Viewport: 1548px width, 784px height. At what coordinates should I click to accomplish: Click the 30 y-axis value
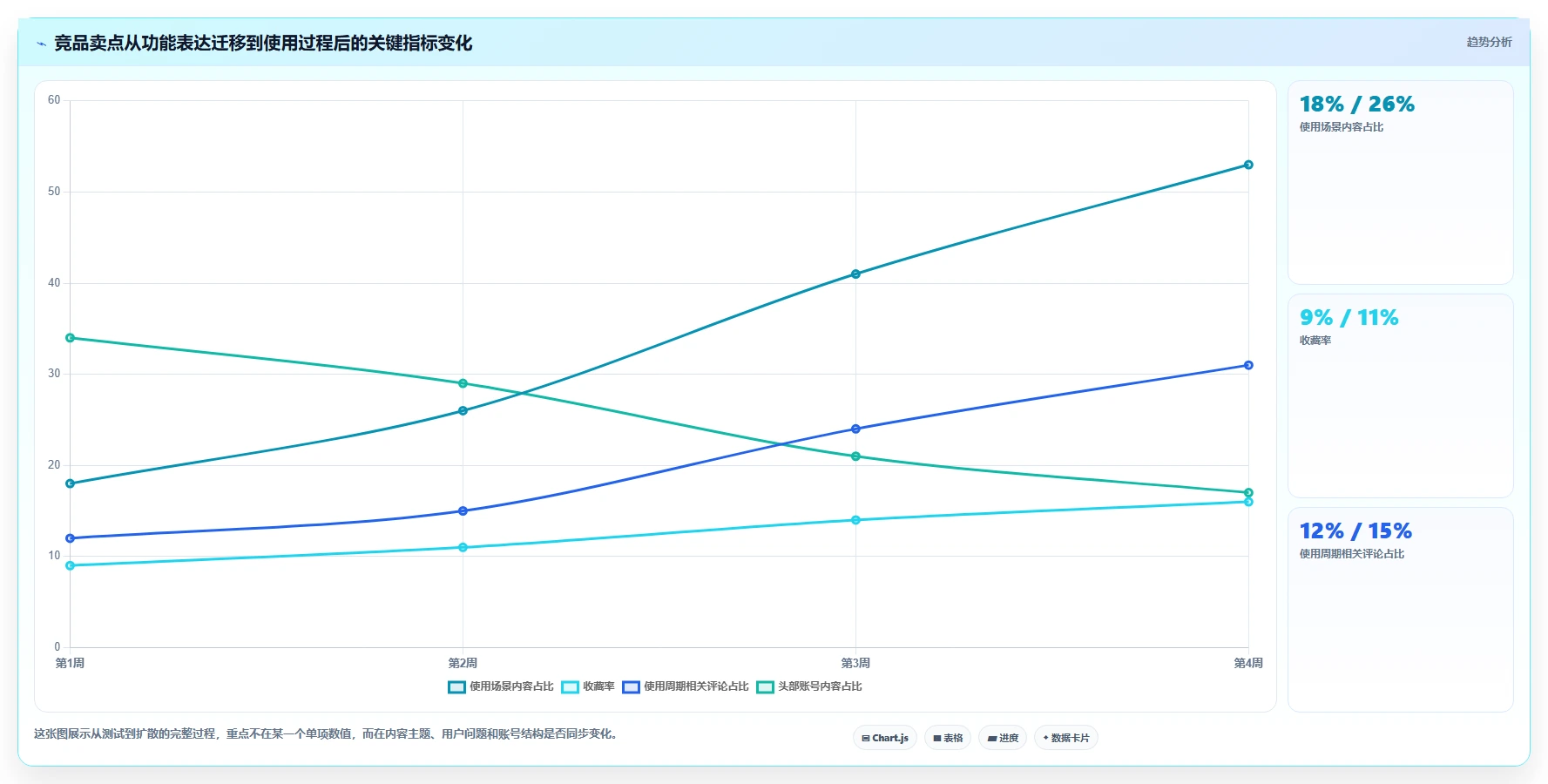click(54, 374)
